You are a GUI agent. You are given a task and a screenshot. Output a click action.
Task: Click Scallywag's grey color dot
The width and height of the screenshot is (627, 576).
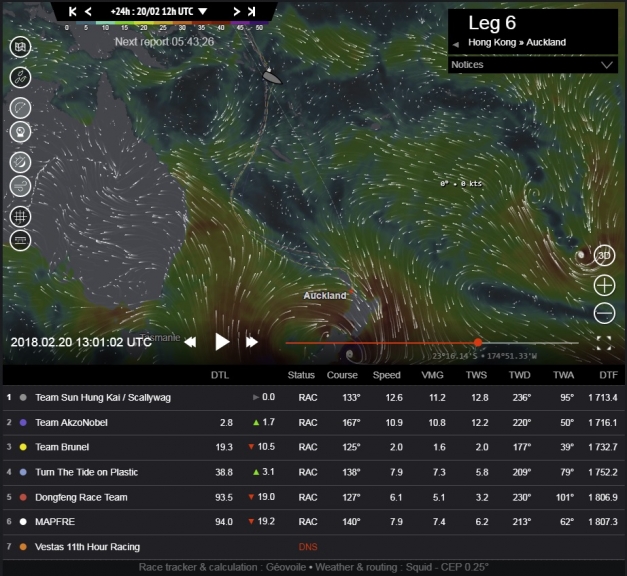coord(23,398)
